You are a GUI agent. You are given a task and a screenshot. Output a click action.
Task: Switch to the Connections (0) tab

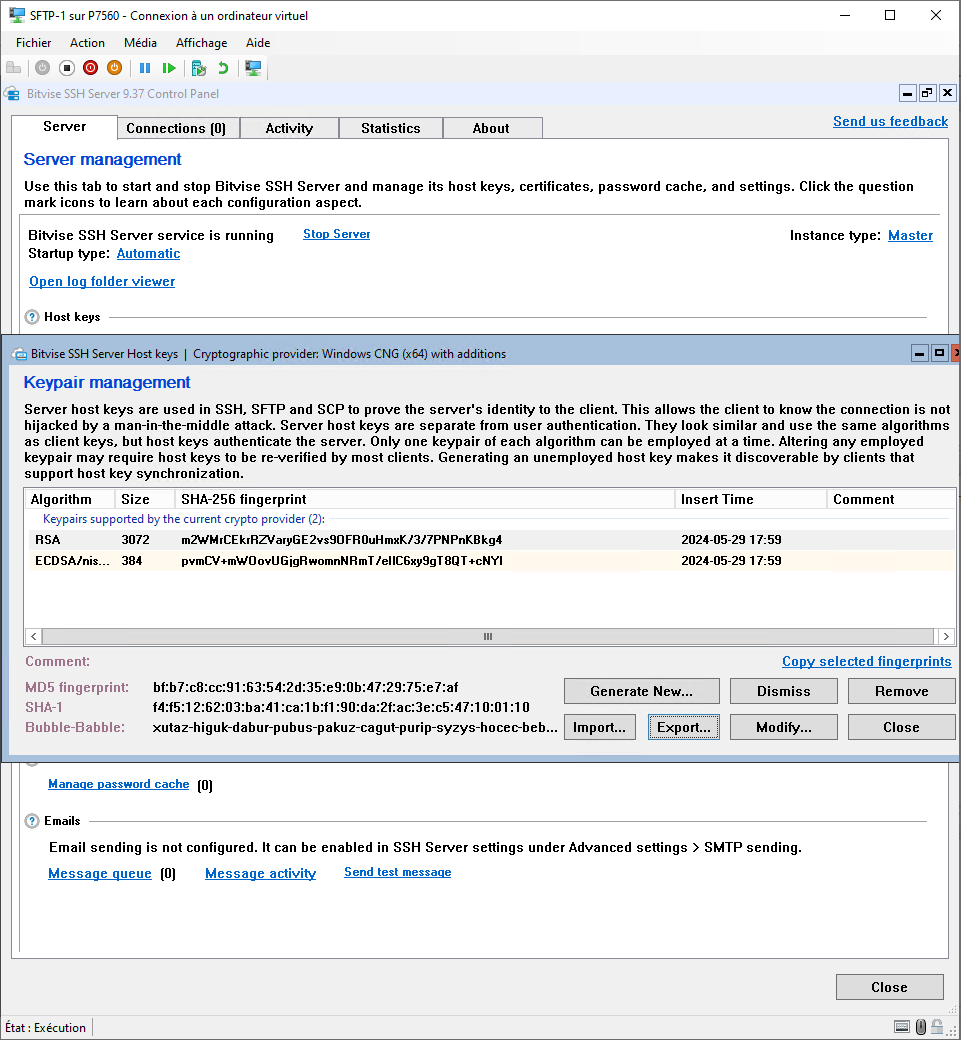click(176, 128)
